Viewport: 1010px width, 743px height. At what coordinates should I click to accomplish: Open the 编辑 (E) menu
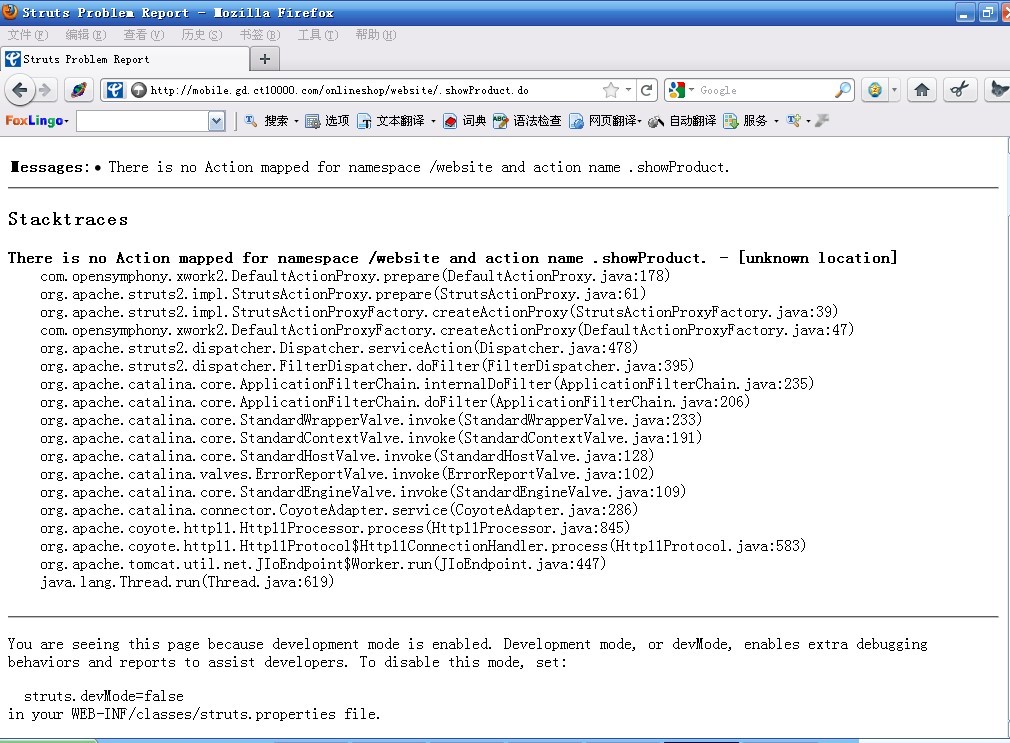(86, 35)
